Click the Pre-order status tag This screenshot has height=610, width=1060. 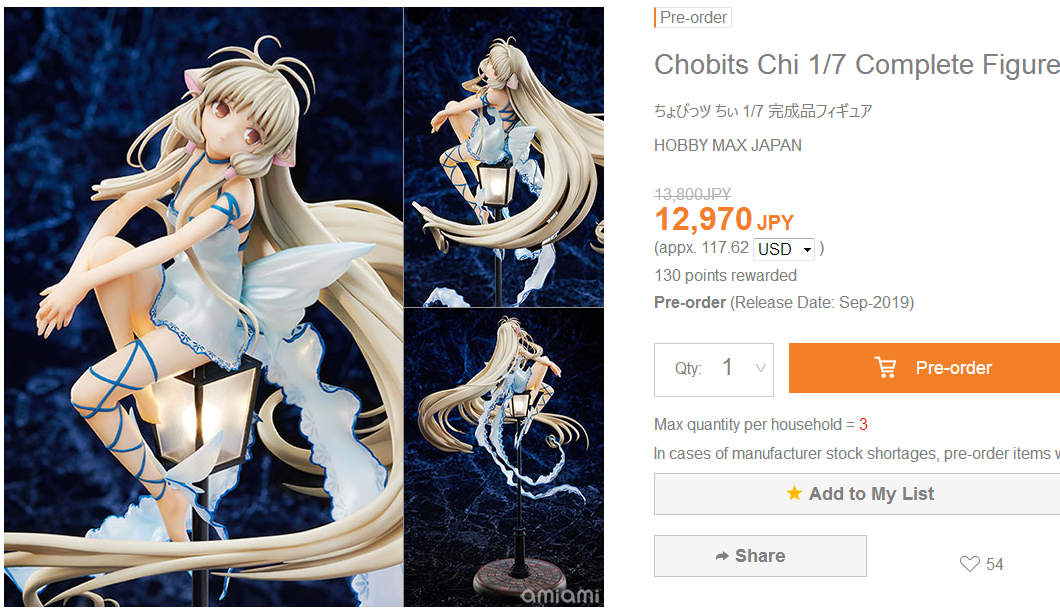[x=693, y=18]
